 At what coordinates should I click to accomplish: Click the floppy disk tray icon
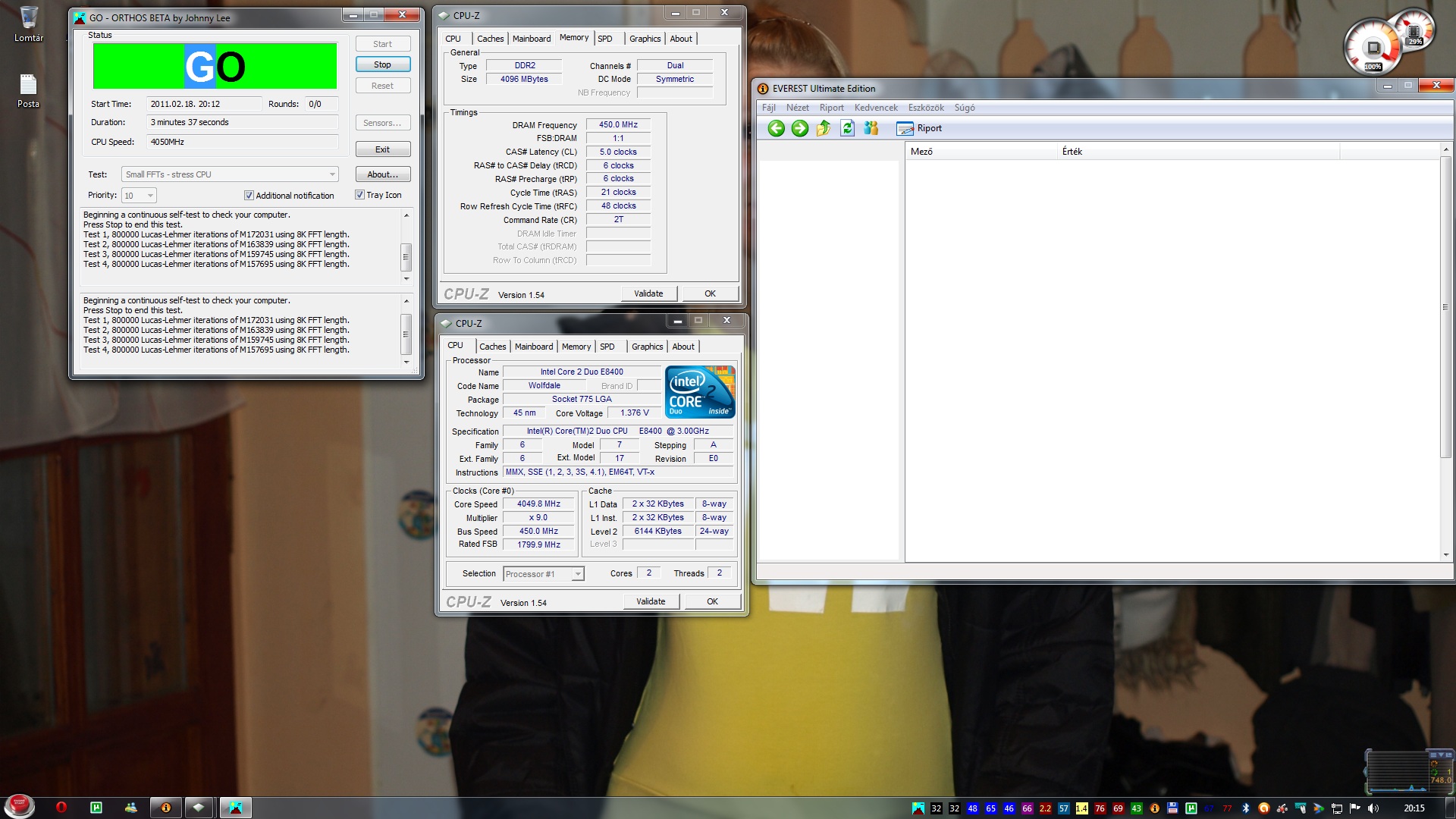(1172, 808)
